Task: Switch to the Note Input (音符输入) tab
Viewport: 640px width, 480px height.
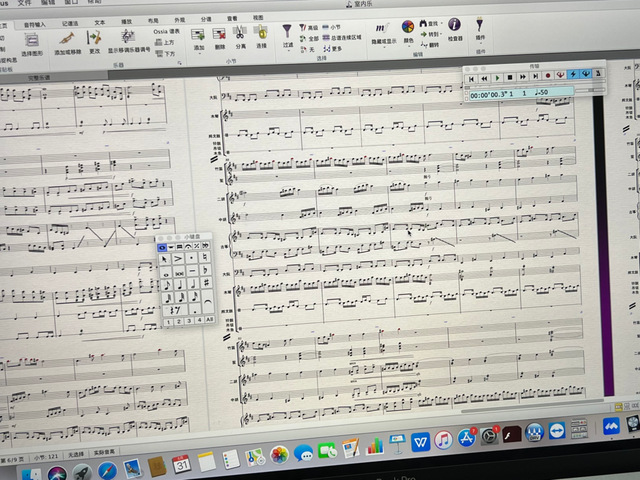Action: click(37, 19)
